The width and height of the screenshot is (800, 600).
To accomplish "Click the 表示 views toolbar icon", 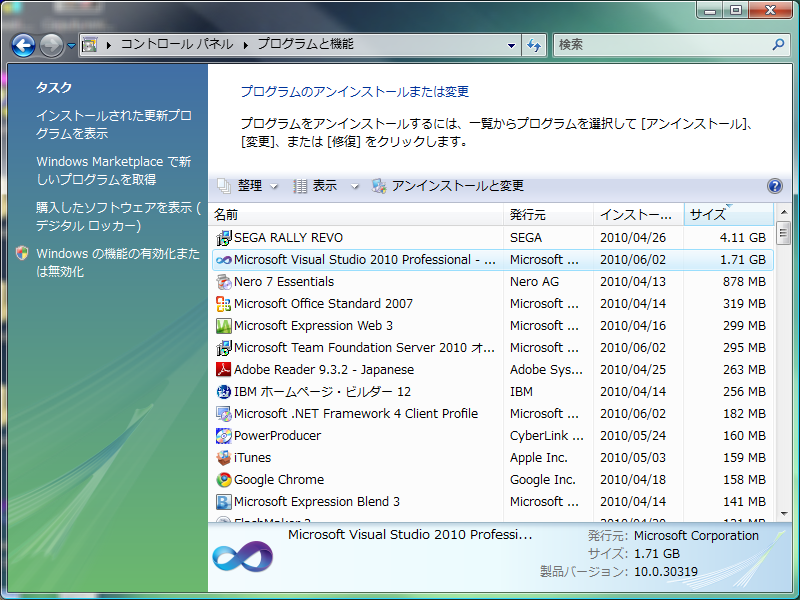I will pos(300,186).
